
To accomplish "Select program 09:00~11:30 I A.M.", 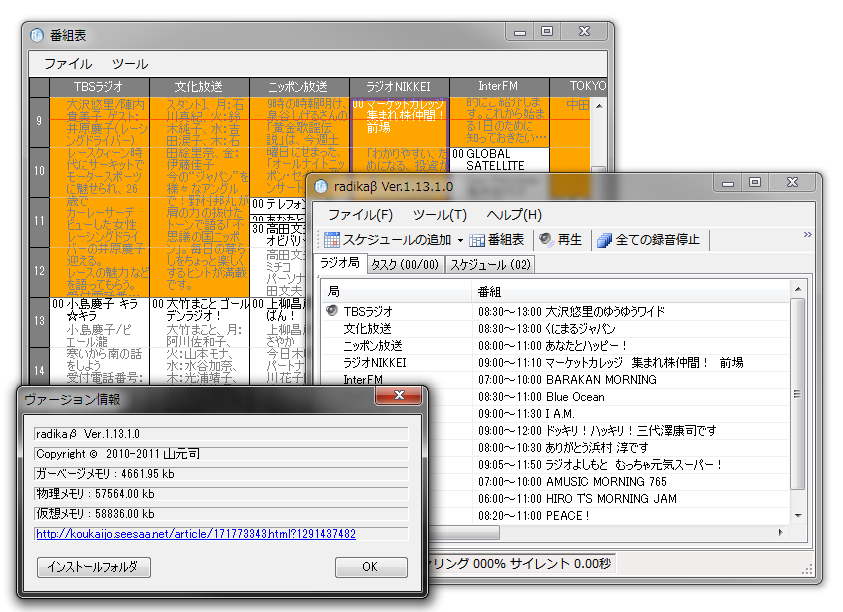I will click(x=526, y=414).
